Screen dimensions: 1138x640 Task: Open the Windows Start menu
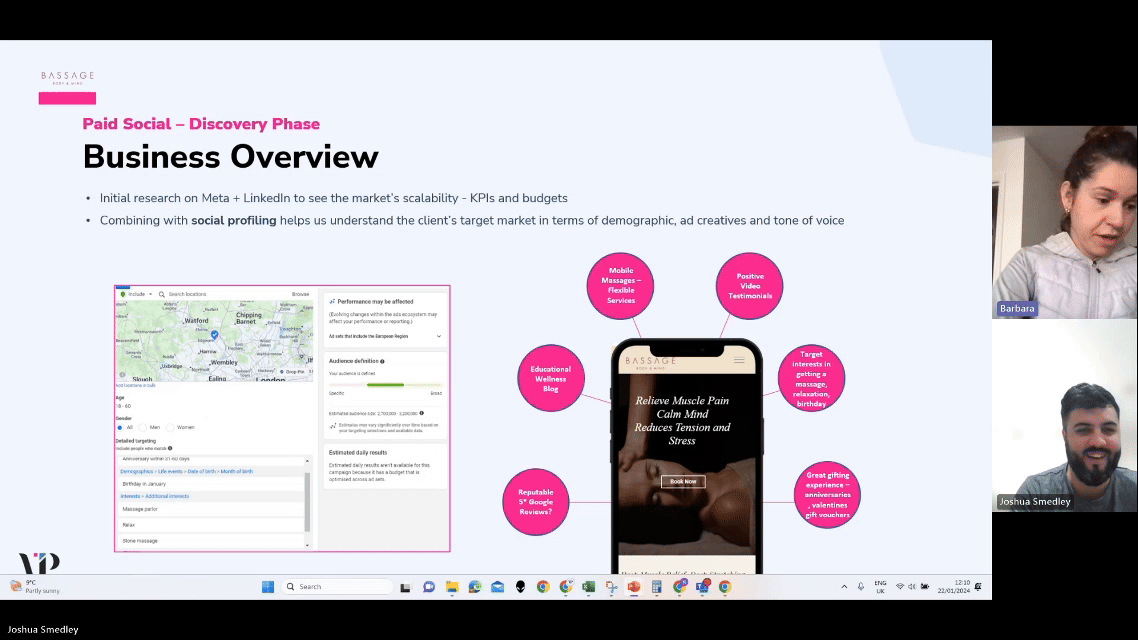coord(268,586)
